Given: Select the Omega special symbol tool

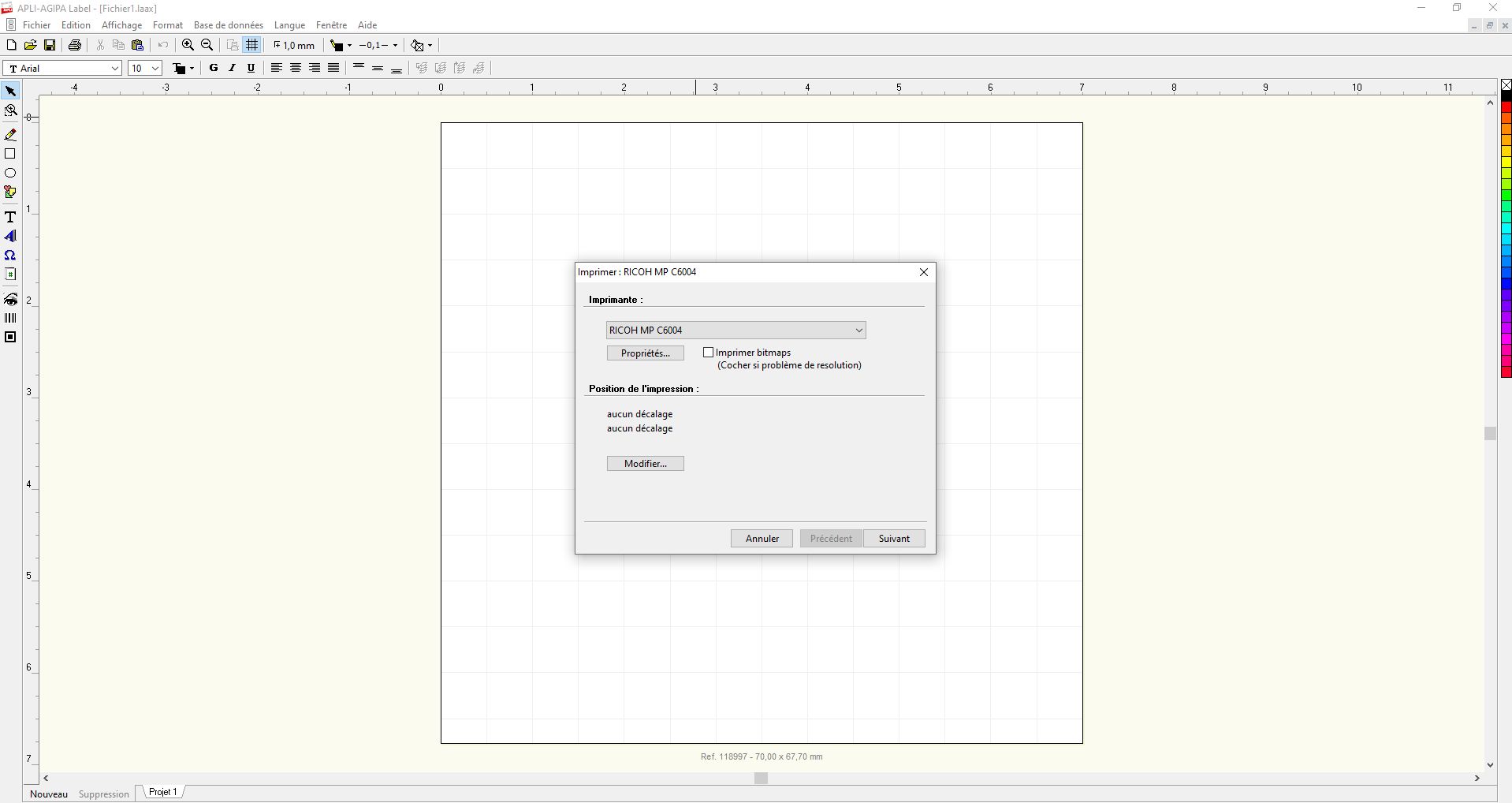Looking at the screenshot, I should (10, 256).
